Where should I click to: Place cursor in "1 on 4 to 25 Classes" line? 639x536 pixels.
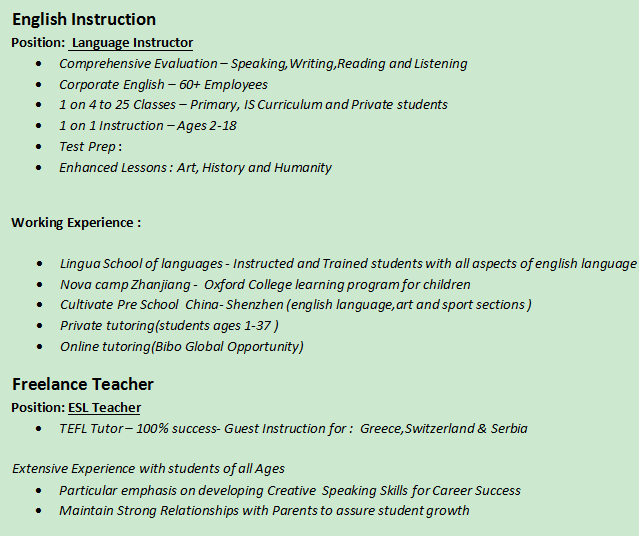tap(253, 105)
